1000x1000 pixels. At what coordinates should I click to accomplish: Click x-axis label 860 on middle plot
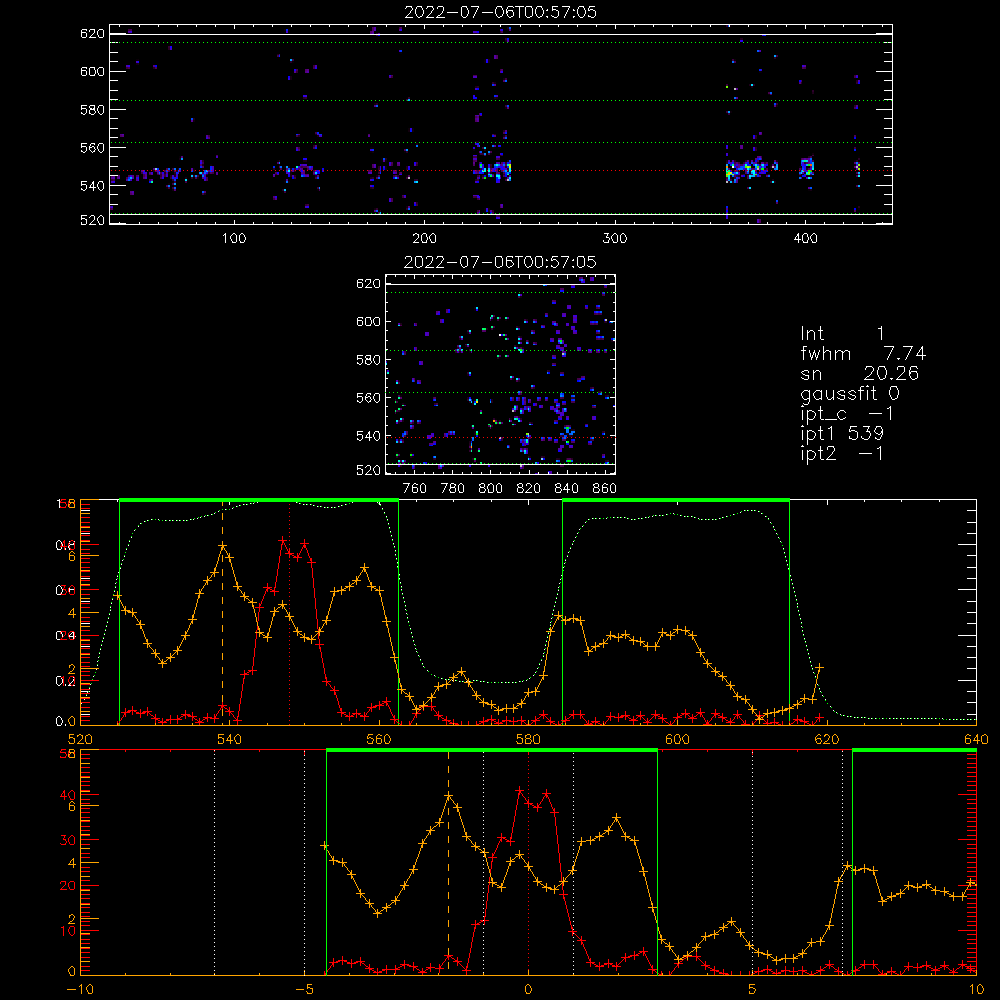(605, 489)
